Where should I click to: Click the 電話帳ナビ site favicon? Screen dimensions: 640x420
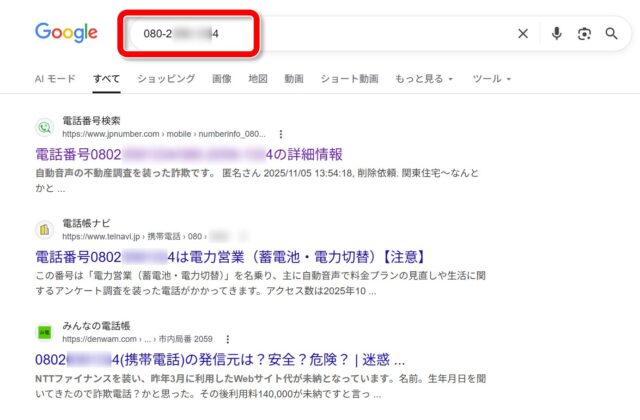(44, 229)
